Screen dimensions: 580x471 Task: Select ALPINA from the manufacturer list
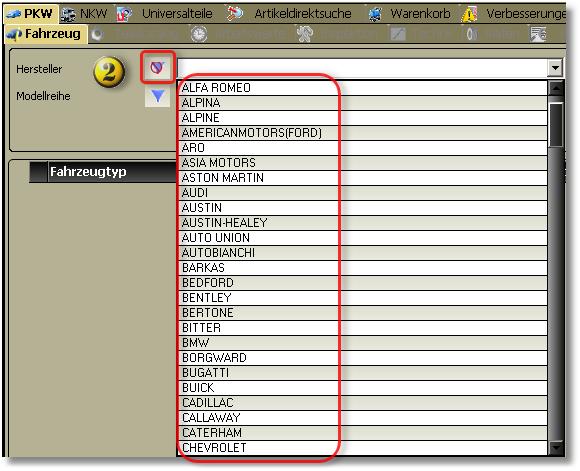[x=362, y=103]
